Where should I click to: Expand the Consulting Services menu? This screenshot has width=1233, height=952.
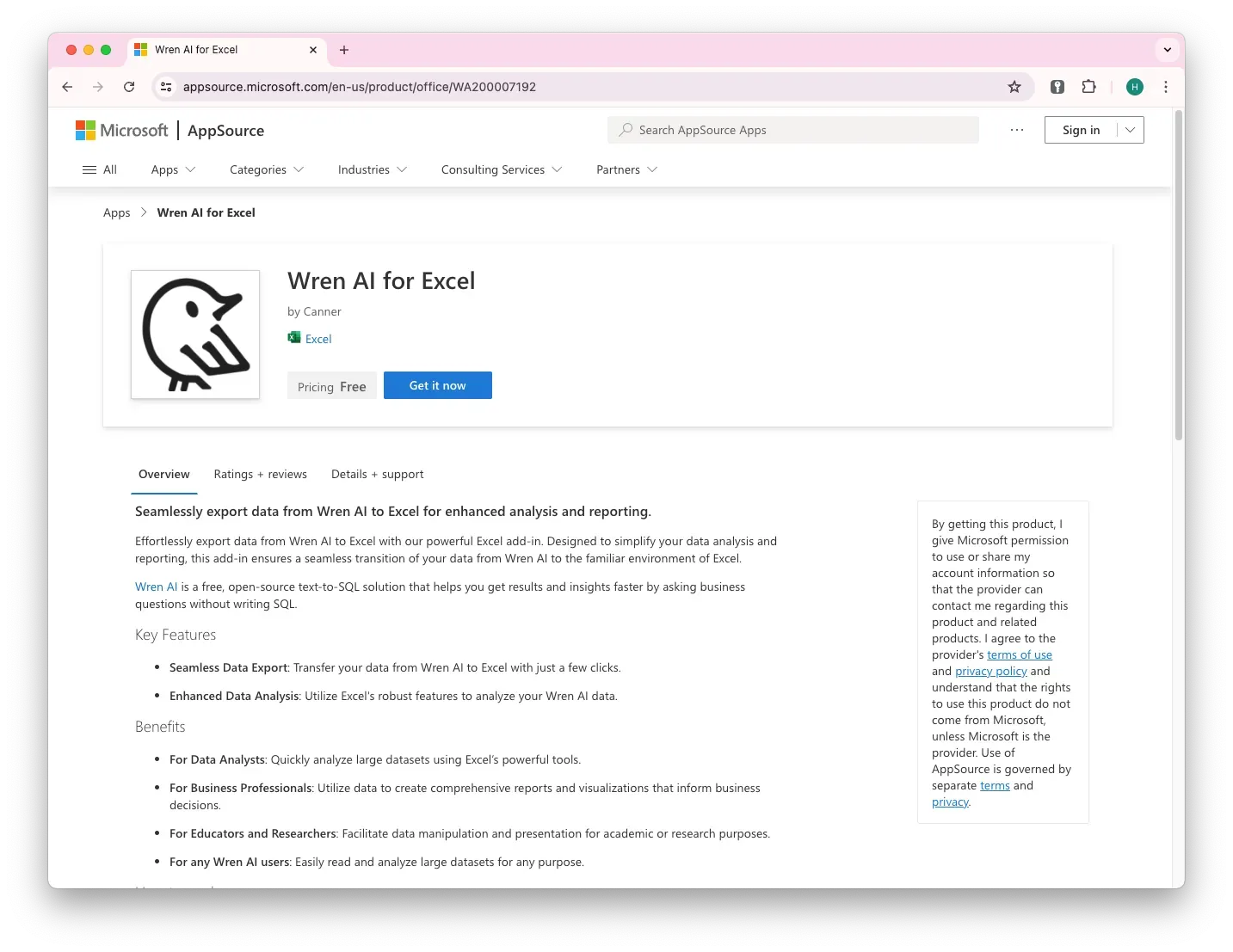[502, 169]
